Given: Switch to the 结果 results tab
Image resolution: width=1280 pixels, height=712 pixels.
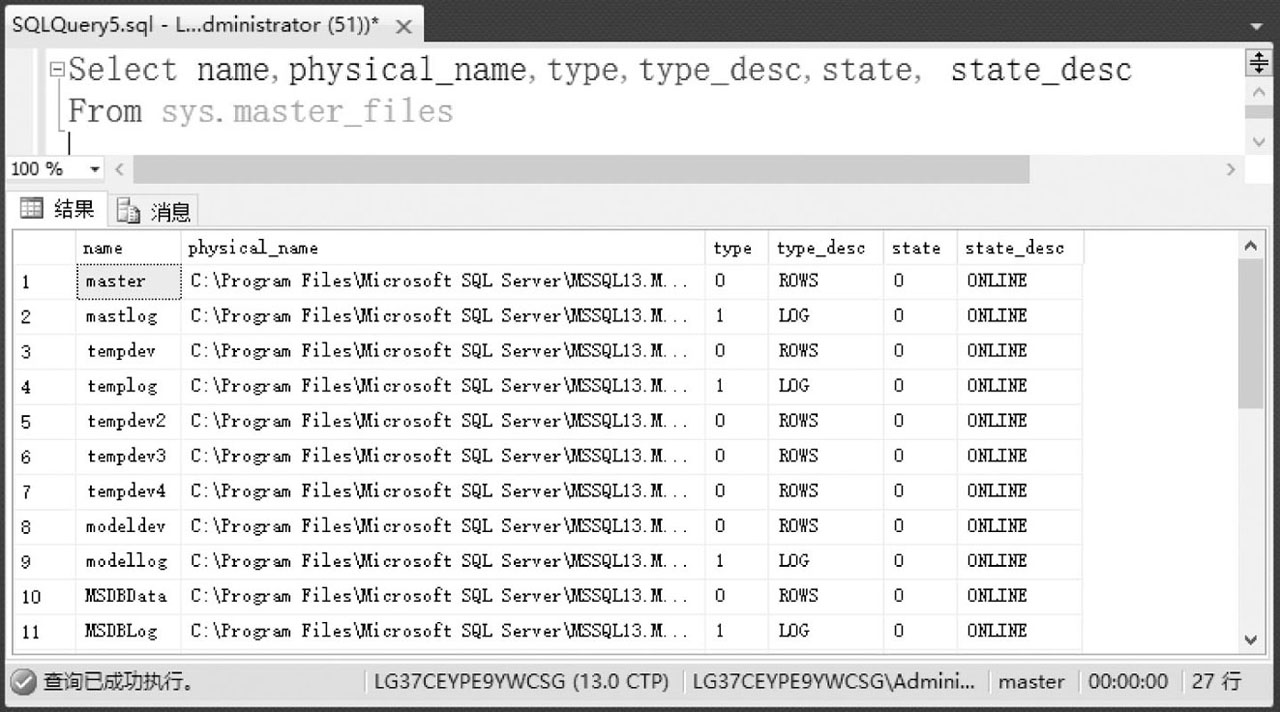Looking at the screenshot, I should 59,209.
